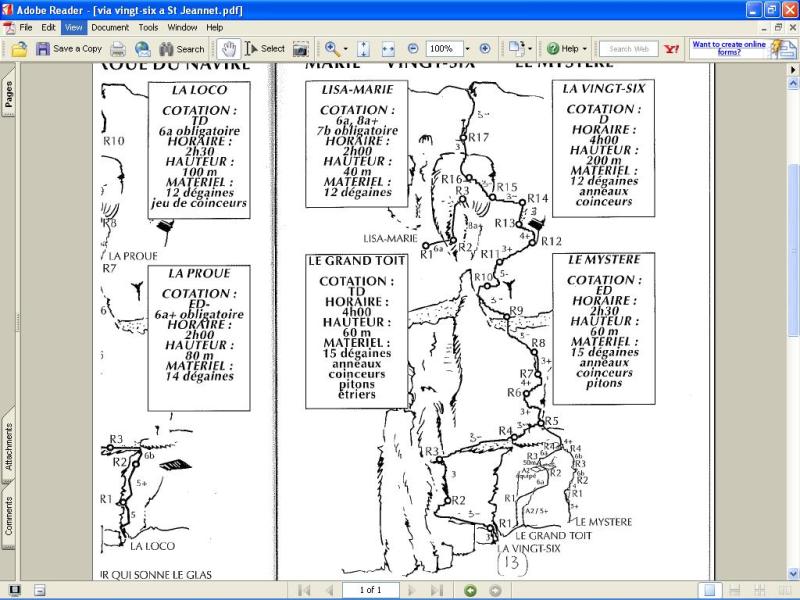Click the Fit Page height icon
This screenshot has width=800, height=600.
pos(363,49)
